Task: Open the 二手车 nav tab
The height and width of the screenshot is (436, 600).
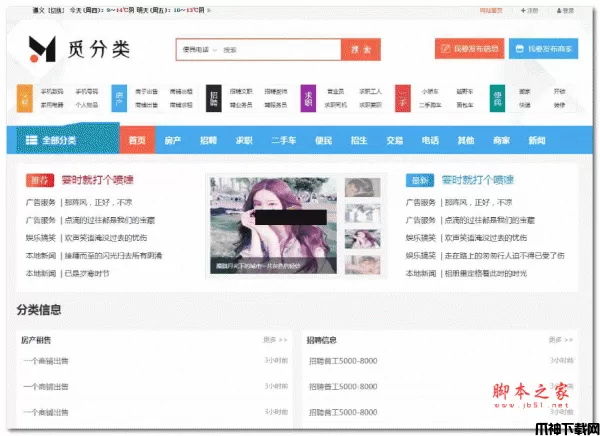Action: pos(284,140)
